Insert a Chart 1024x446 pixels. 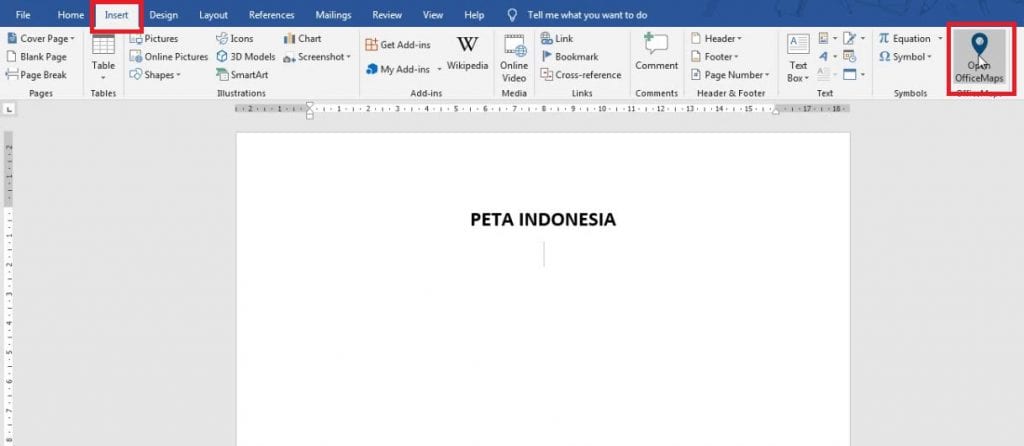[302, 39]
